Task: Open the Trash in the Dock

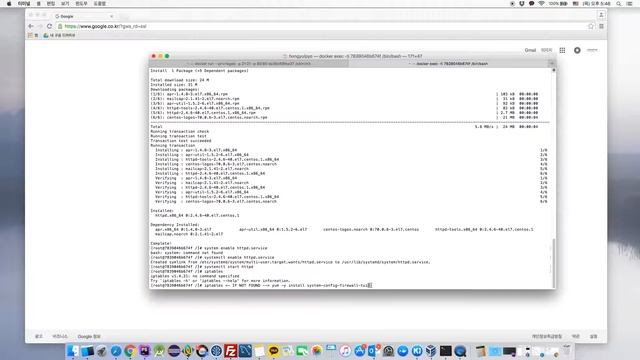Action: coord(567,351)
